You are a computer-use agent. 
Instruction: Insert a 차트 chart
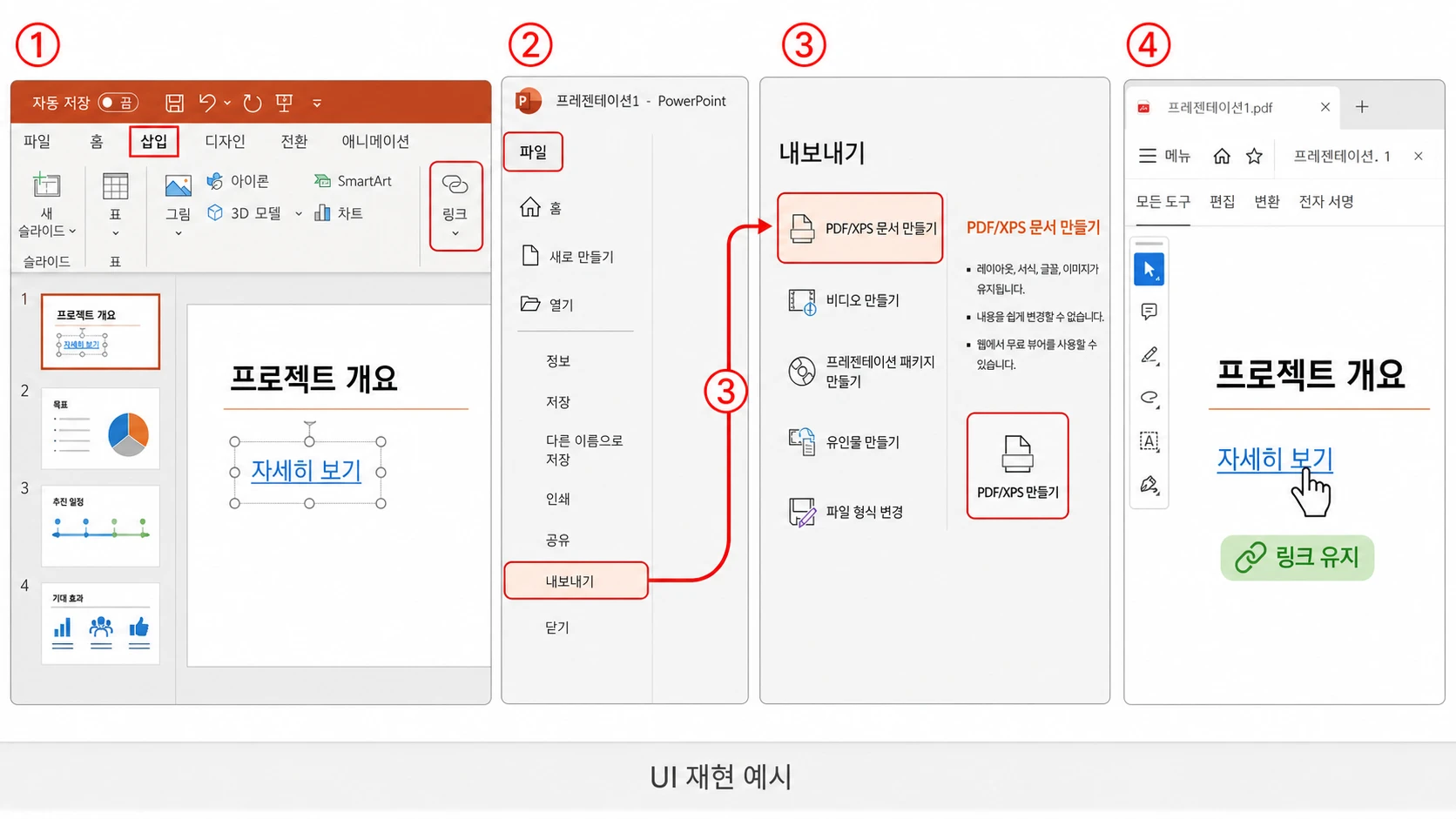tap(339, 213)
